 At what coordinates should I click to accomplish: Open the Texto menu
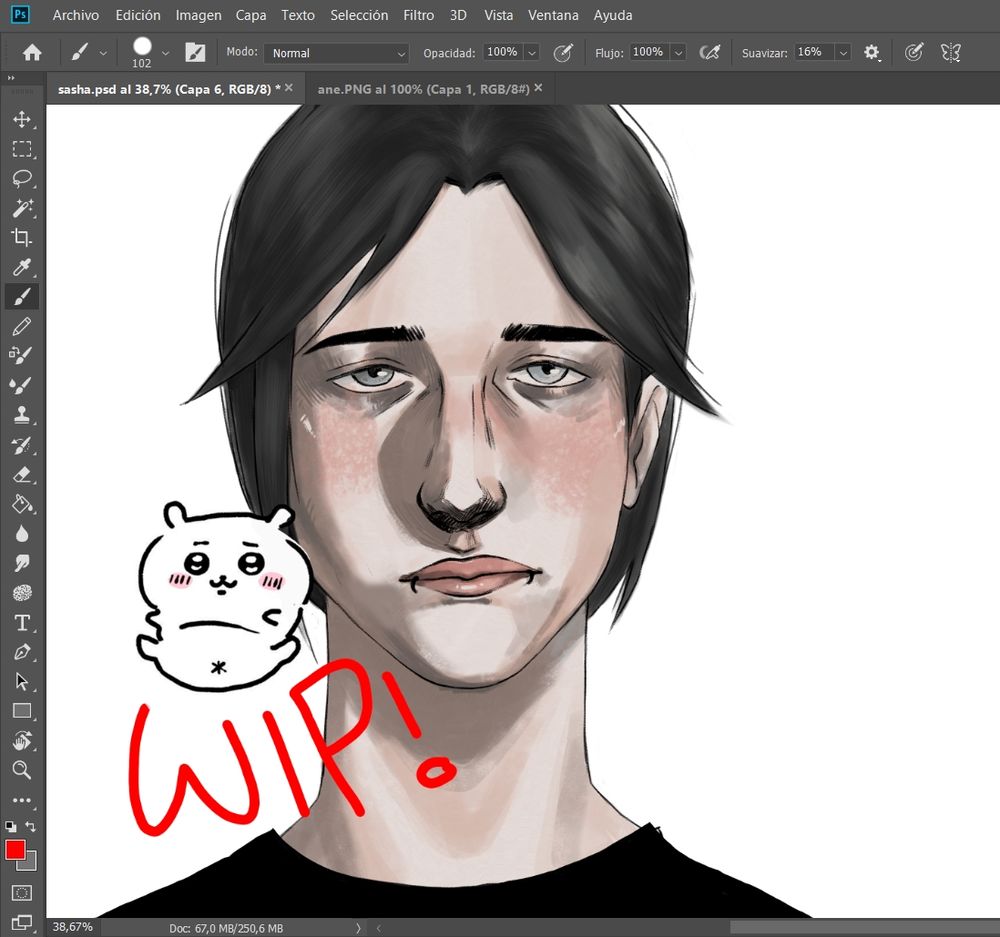[x=298, y=15]
